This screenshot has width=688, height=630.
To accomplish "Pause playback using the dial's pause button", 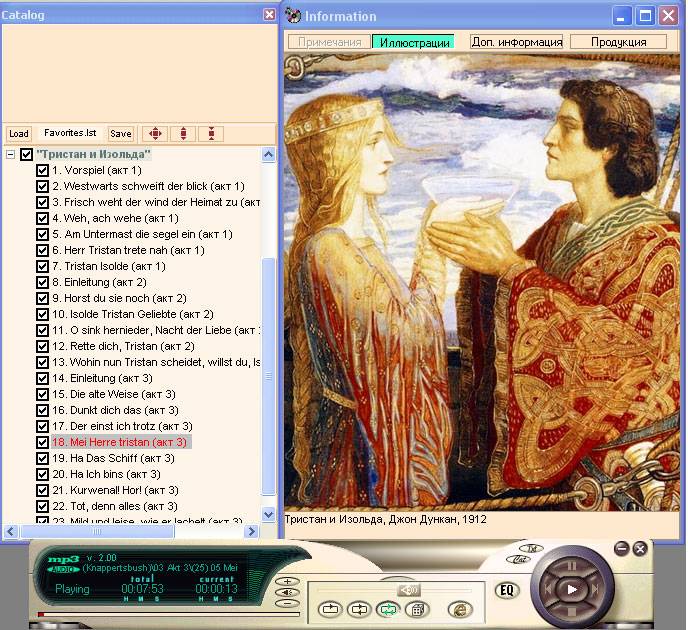I will pyautogui.click(x=571, y=566).
